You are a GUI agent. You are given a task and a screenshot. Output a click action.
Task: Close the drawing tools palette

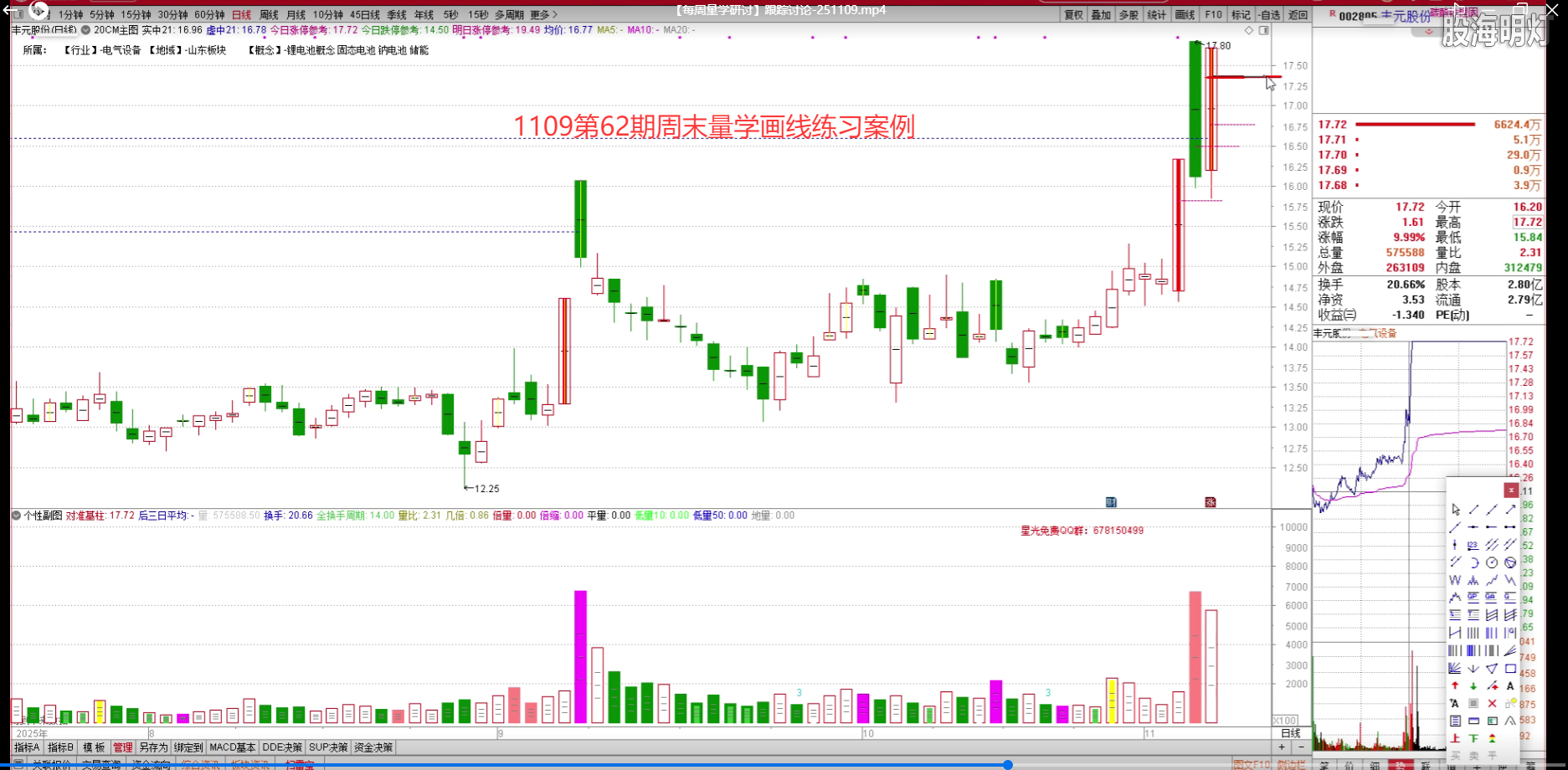1511,490
